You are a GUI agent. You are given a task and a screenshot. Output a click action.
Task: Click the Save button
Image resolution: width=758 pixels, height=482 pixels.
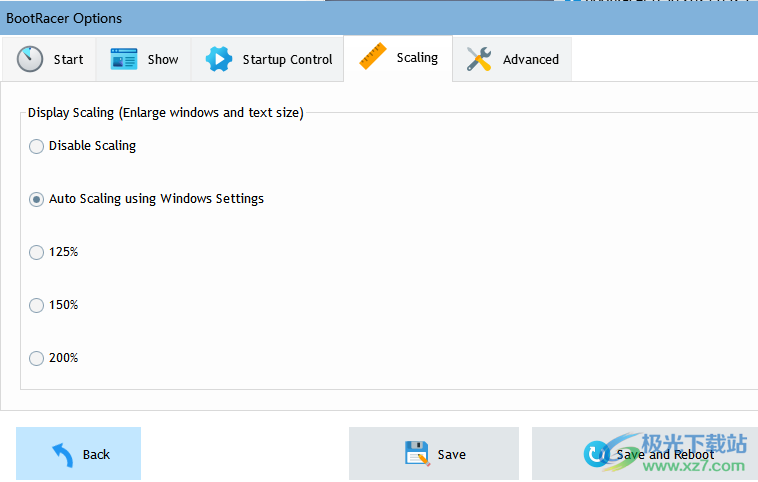[x=434, y=453]
